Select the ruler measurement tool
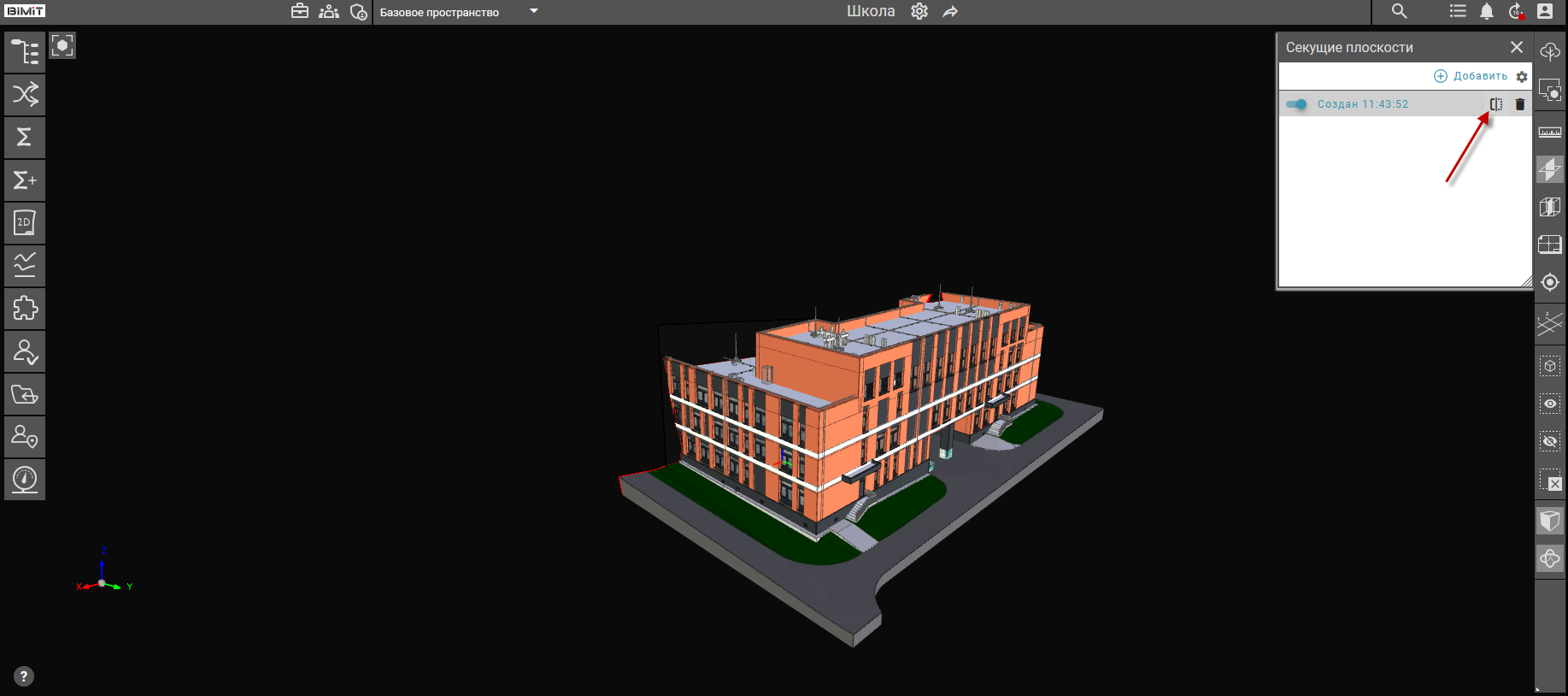 point(1549,133)
